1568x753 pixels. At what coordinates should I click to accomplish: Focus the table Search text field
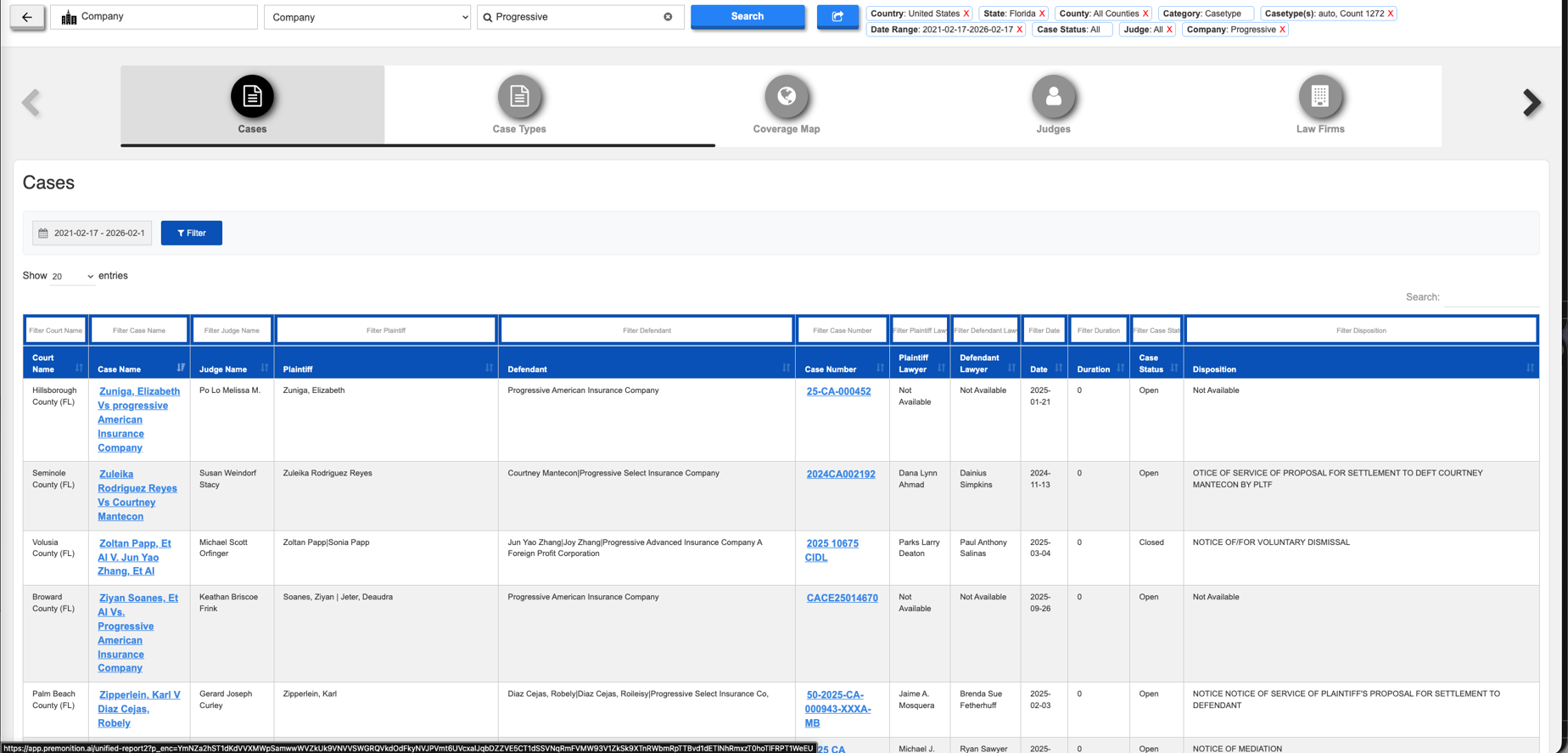(1492, 297)
